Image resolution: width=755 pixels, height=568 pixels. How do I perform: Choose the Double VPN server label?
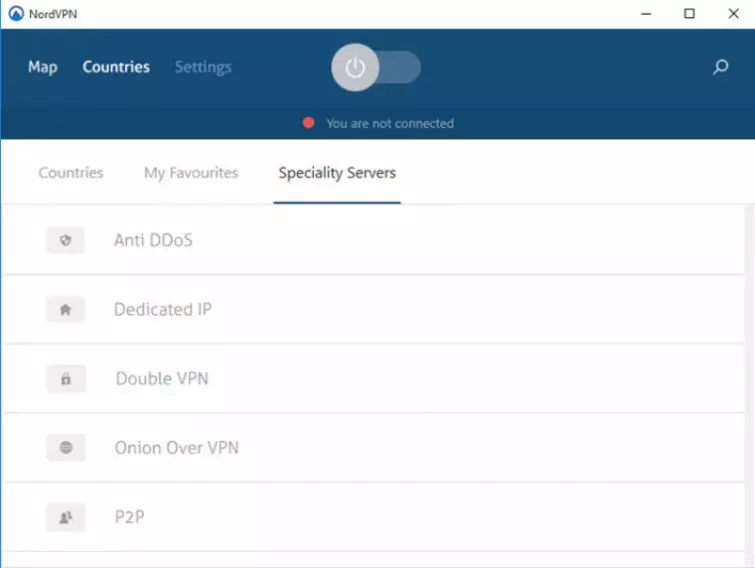click(162, 379)
